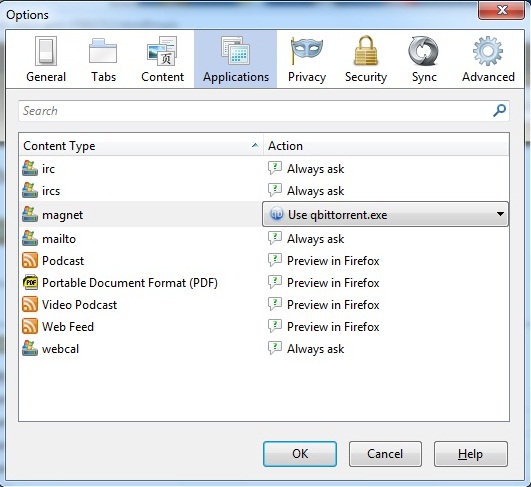Click the search magnifier icon
531x487 pixels.
[x=499, y=110]
